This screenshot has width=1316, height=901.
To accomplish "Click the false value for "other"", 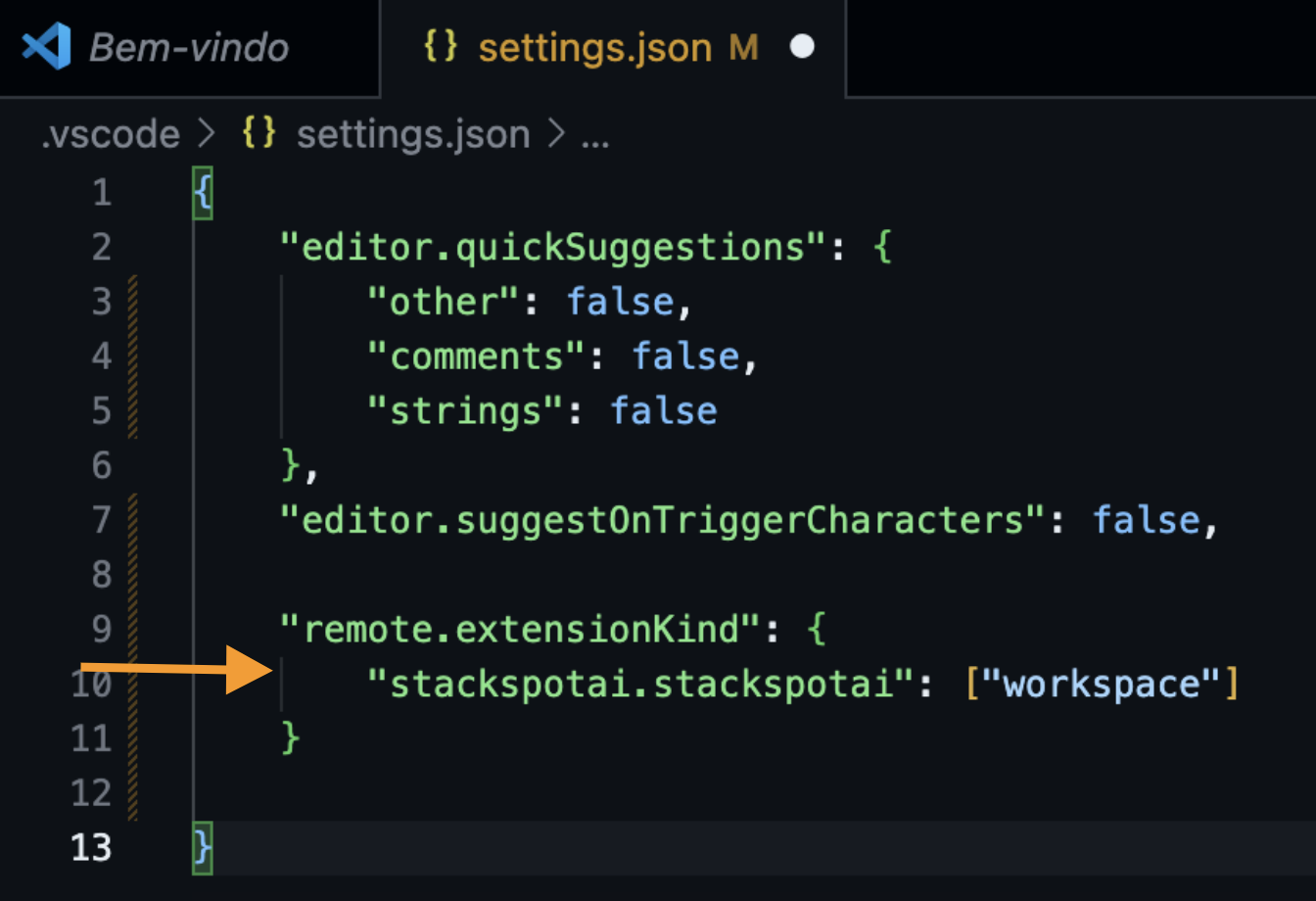I will [x=620, y=302].
